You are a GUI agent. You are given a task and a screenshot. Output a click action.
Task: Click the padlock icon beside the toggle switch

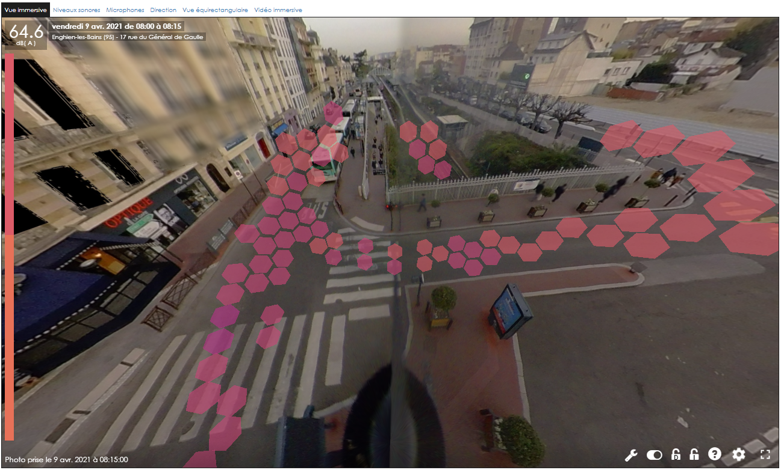(x=676, y=454)
